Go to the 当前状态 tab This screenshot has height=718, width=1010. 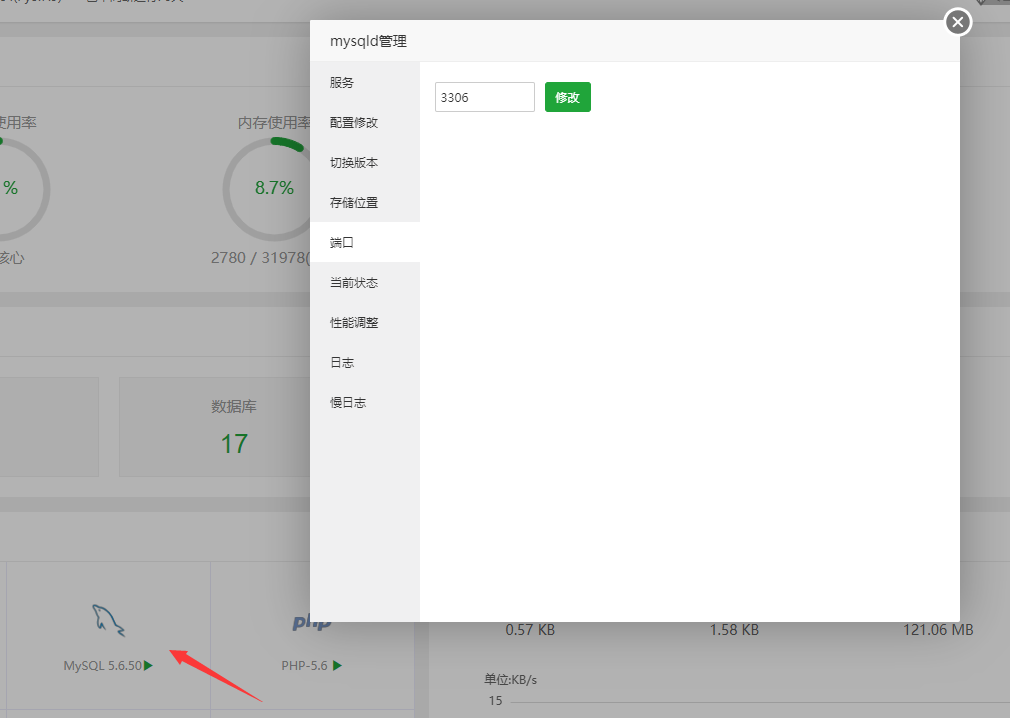point(365,282)
